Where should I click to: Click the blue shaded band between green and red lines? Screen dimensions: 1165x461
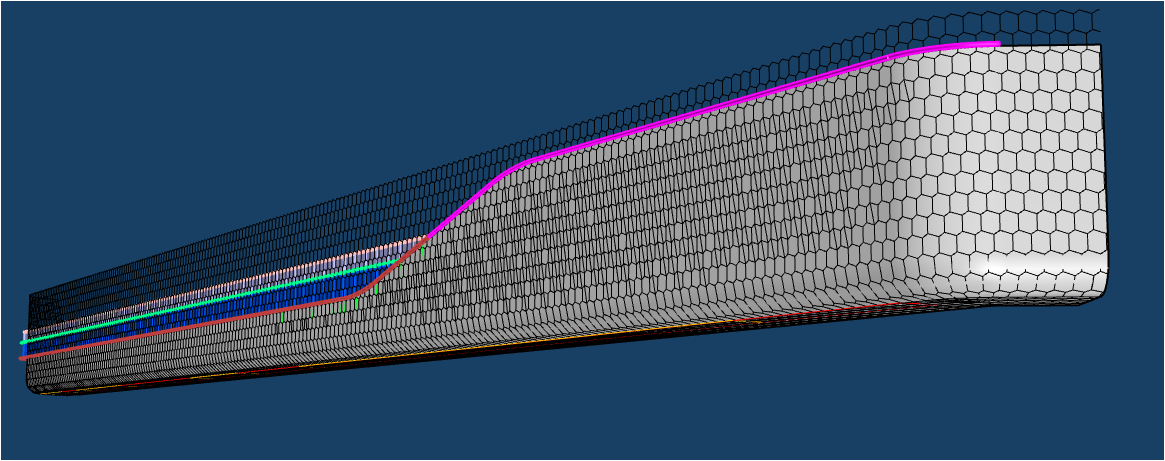[x=250, y=301]
